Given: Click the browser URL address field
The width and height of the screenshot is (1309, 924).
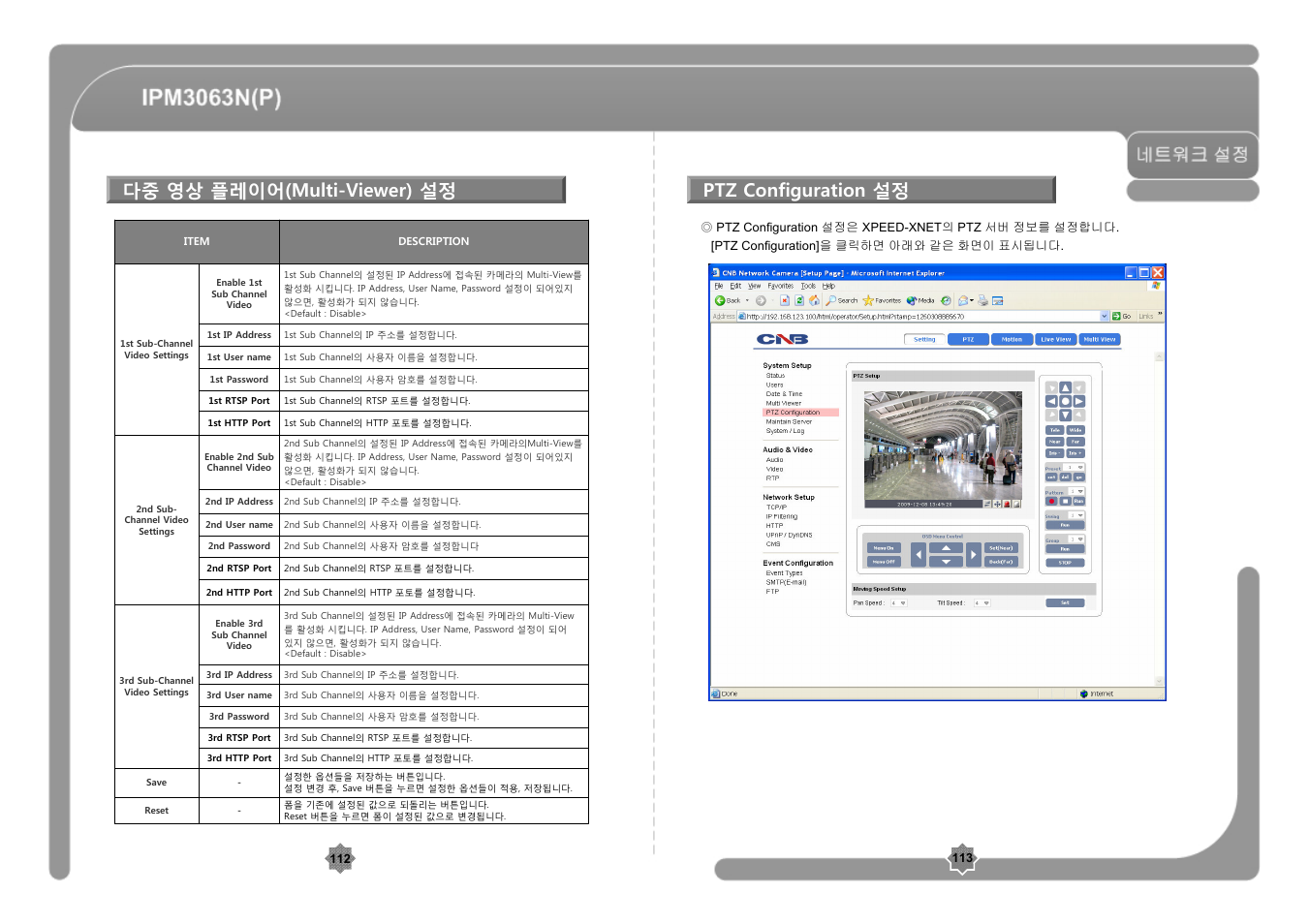Looking at the screenshot, I should coord(918,317).
